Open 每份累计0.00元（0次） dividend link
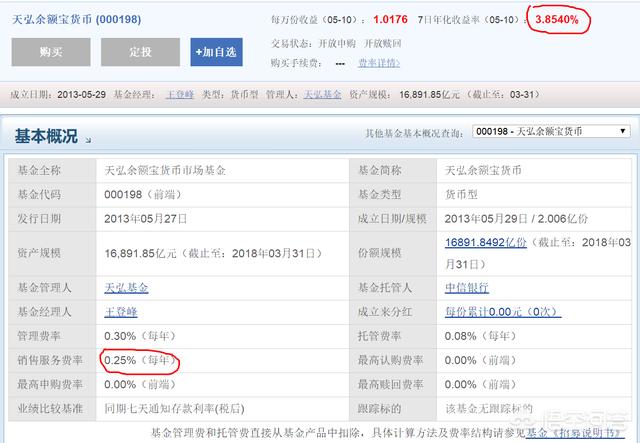The image size is (640, 443). click(x=503, y=312)
